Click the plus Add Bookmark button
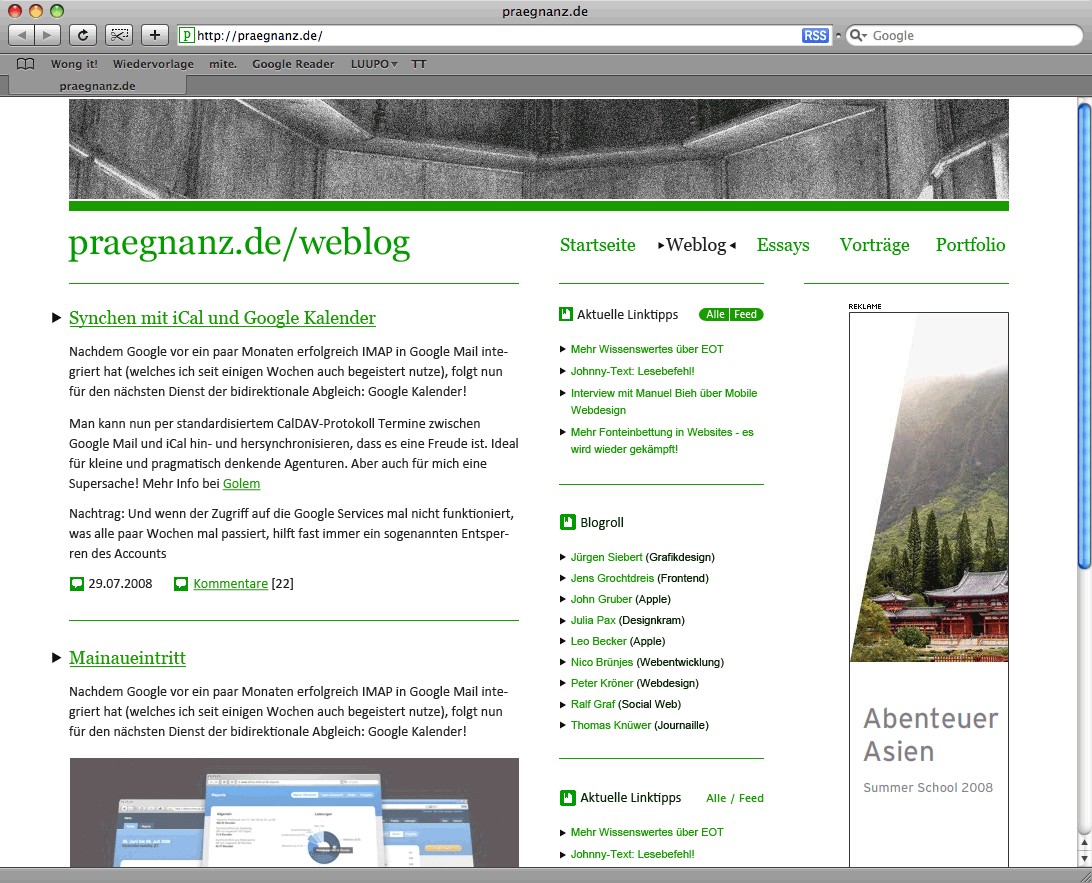Image resolution: width=1092 pixels, height=883 pixels. click(x=154, y=35)
